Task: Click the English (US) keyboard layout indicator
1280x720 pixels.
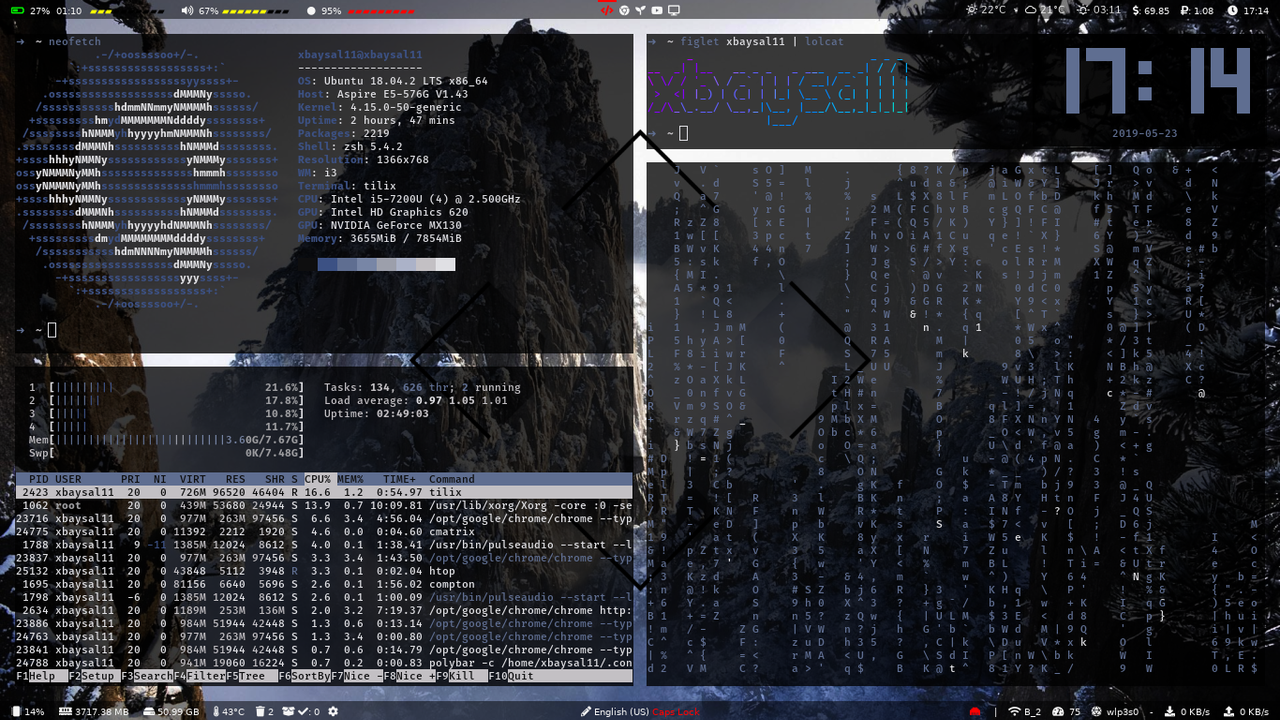Action: click(x=621, y=712)
